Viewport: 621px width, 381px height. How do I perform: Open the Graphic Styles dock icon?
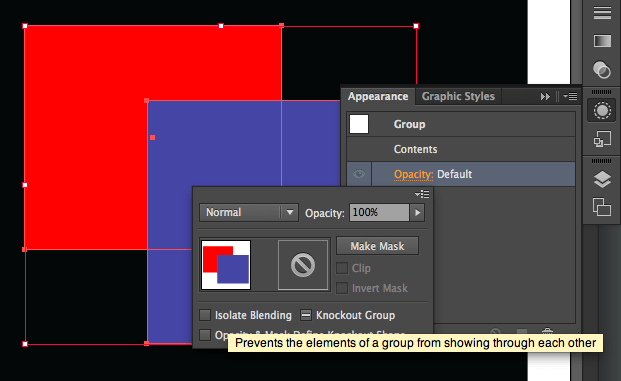(602, 139)
